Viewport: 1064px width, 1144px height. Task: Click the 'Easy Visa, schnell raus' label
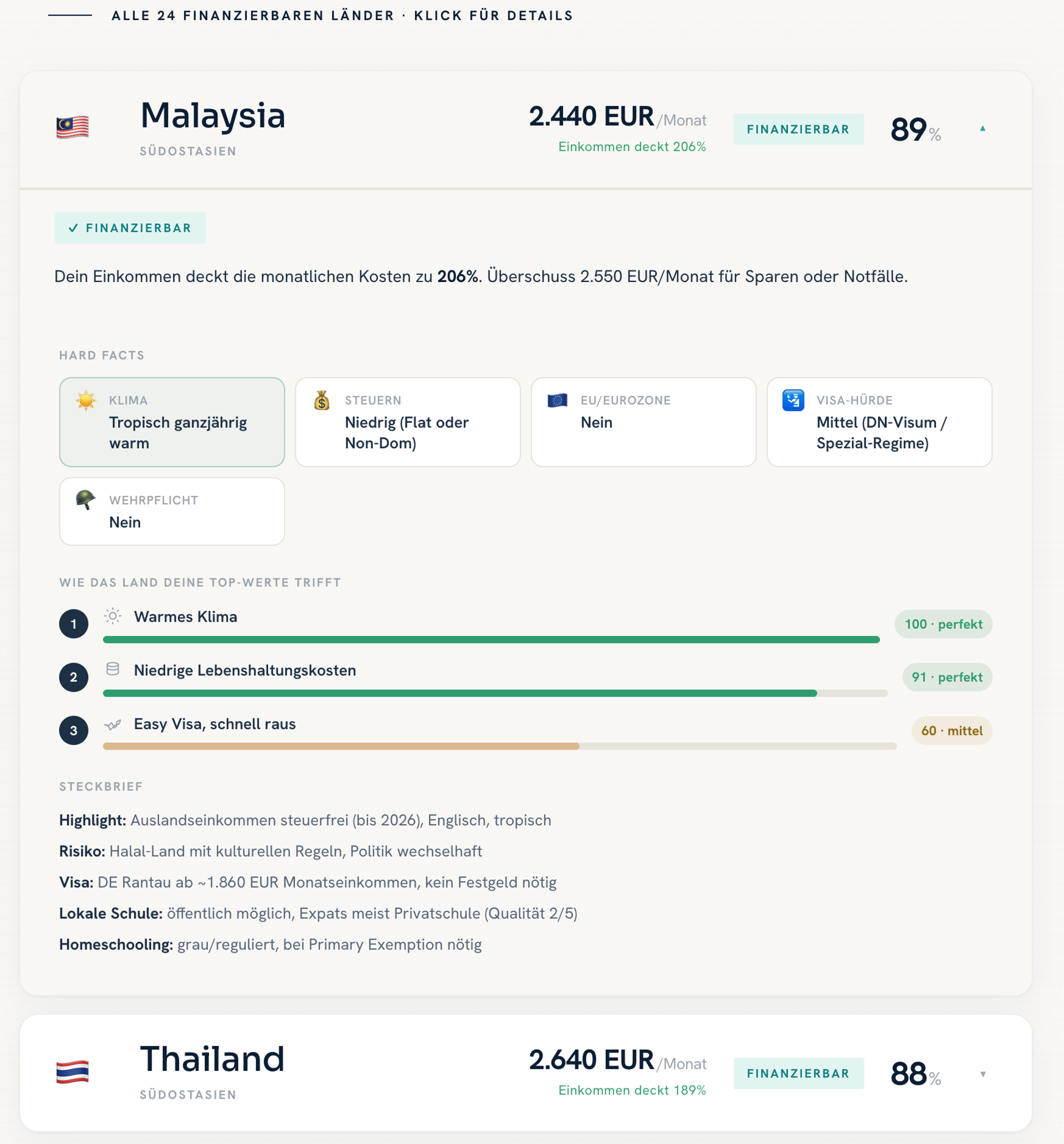tap(215, 724)
